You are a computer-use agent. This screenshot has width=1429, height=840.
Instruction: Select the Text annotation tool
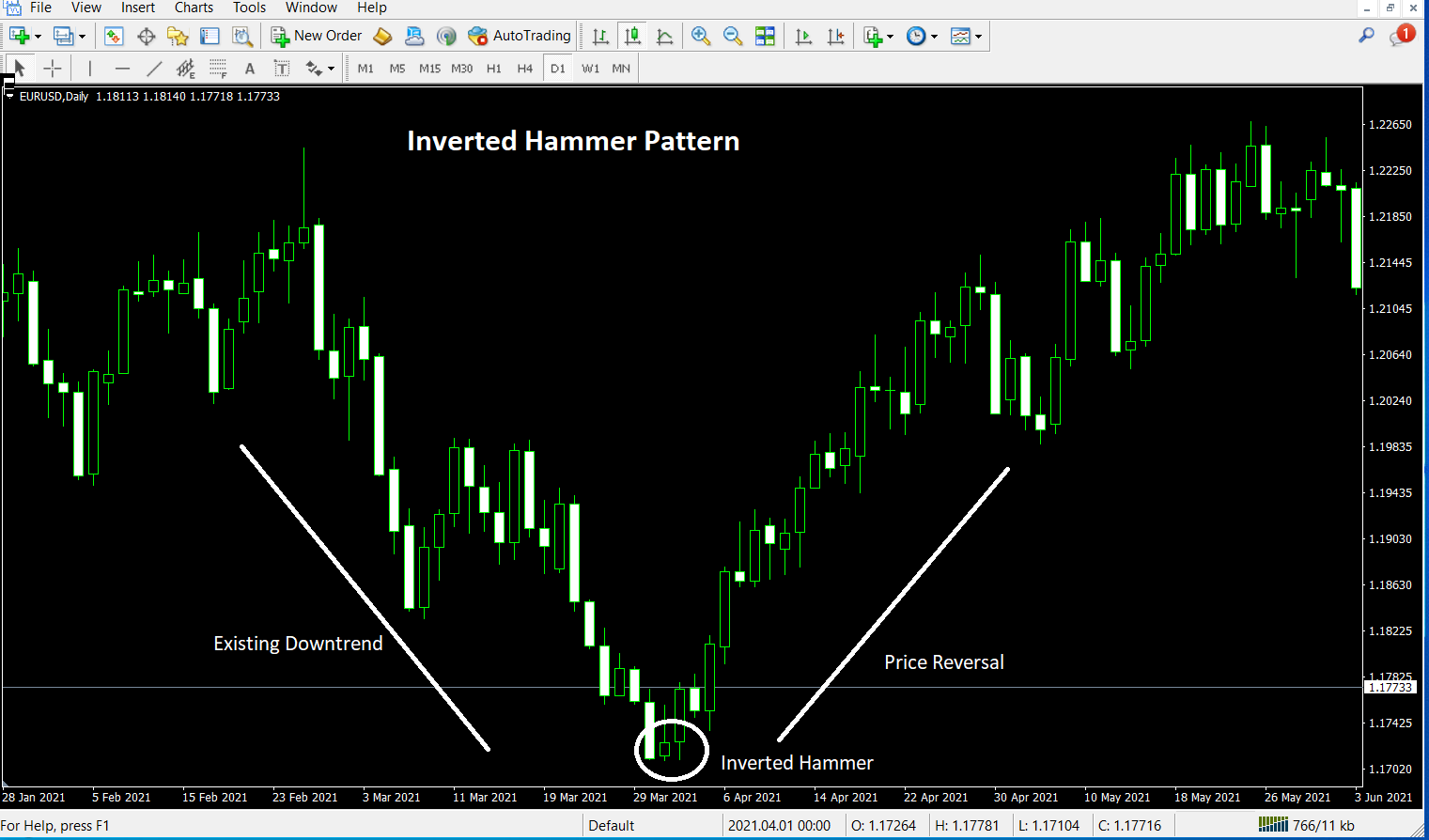[x=249, y=68]
